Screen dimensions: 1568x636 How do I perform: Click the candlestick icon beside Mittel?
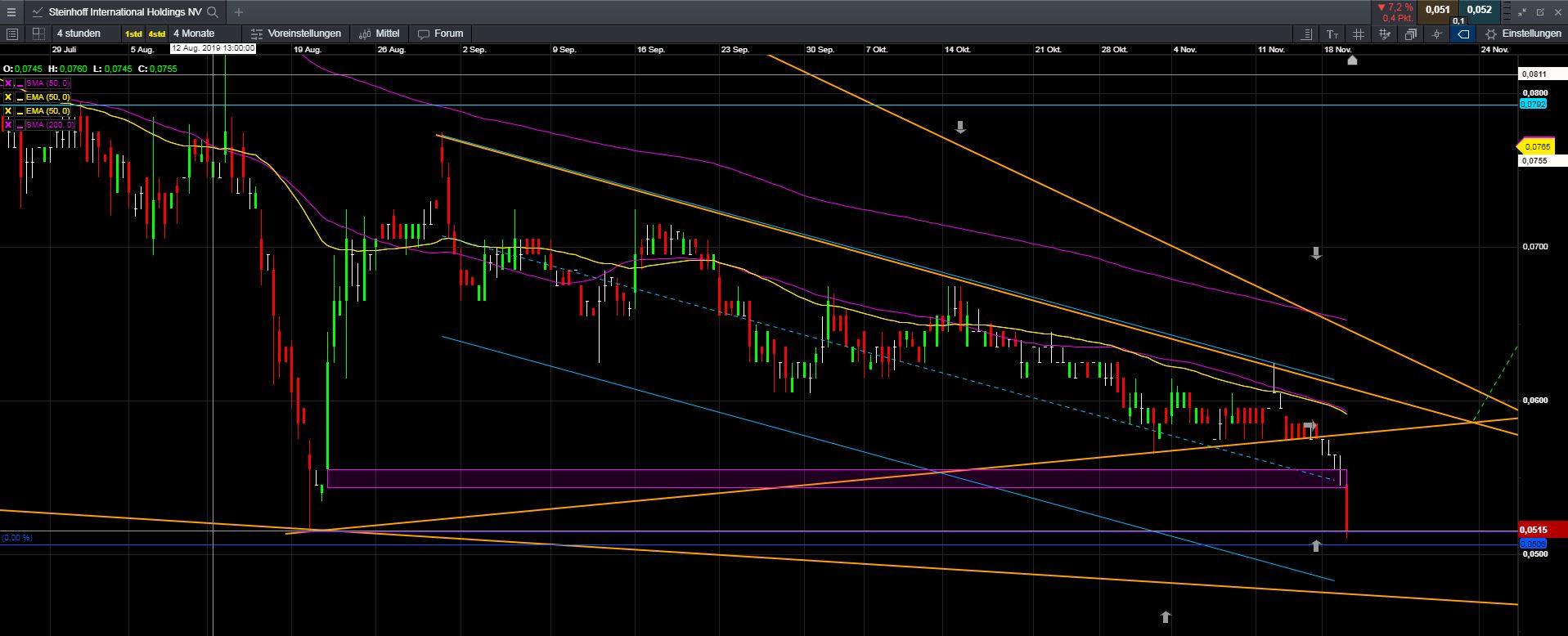pyautogui.click(x=364, y=34)
